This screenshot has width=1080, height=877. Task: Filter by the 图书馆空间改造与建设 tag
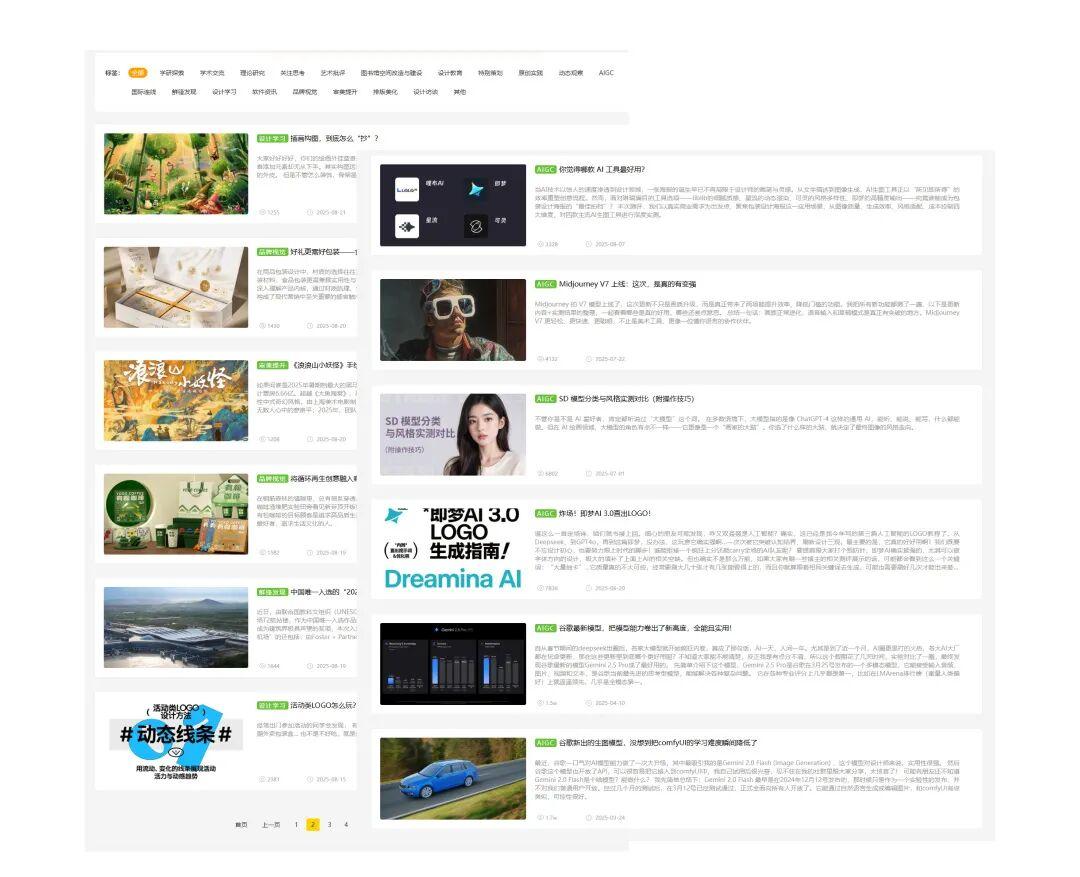391,72
